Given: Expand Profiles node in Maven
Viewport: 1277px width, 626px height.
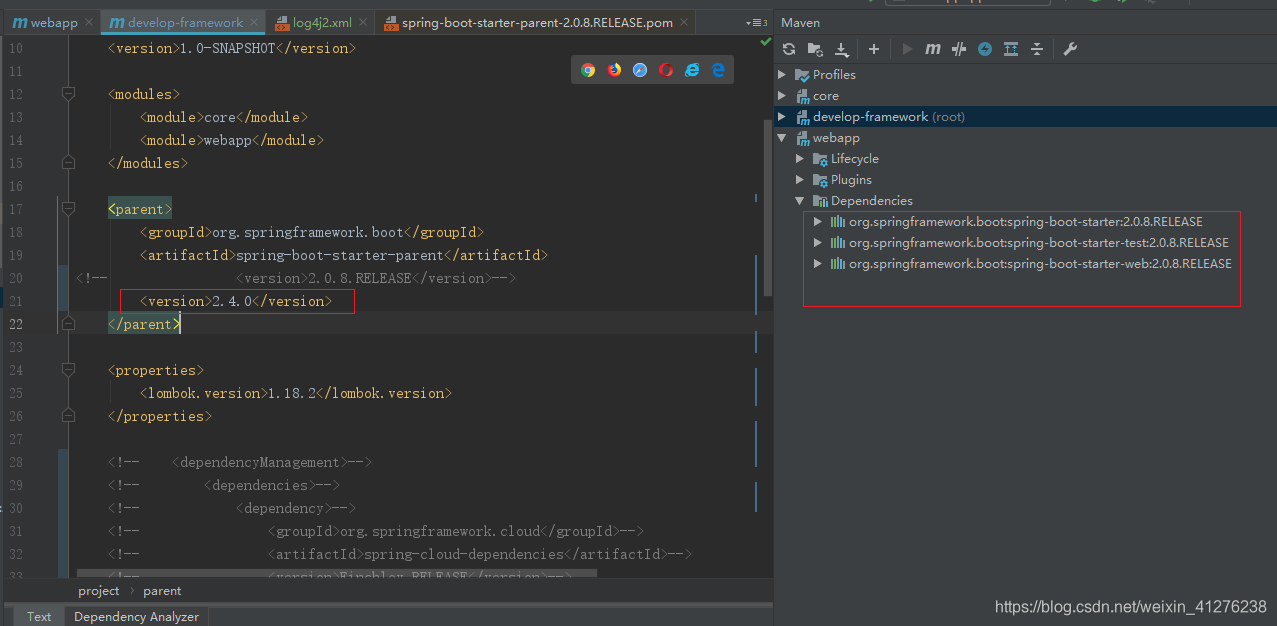Looking at the screenshot, I should pos(783,75).
